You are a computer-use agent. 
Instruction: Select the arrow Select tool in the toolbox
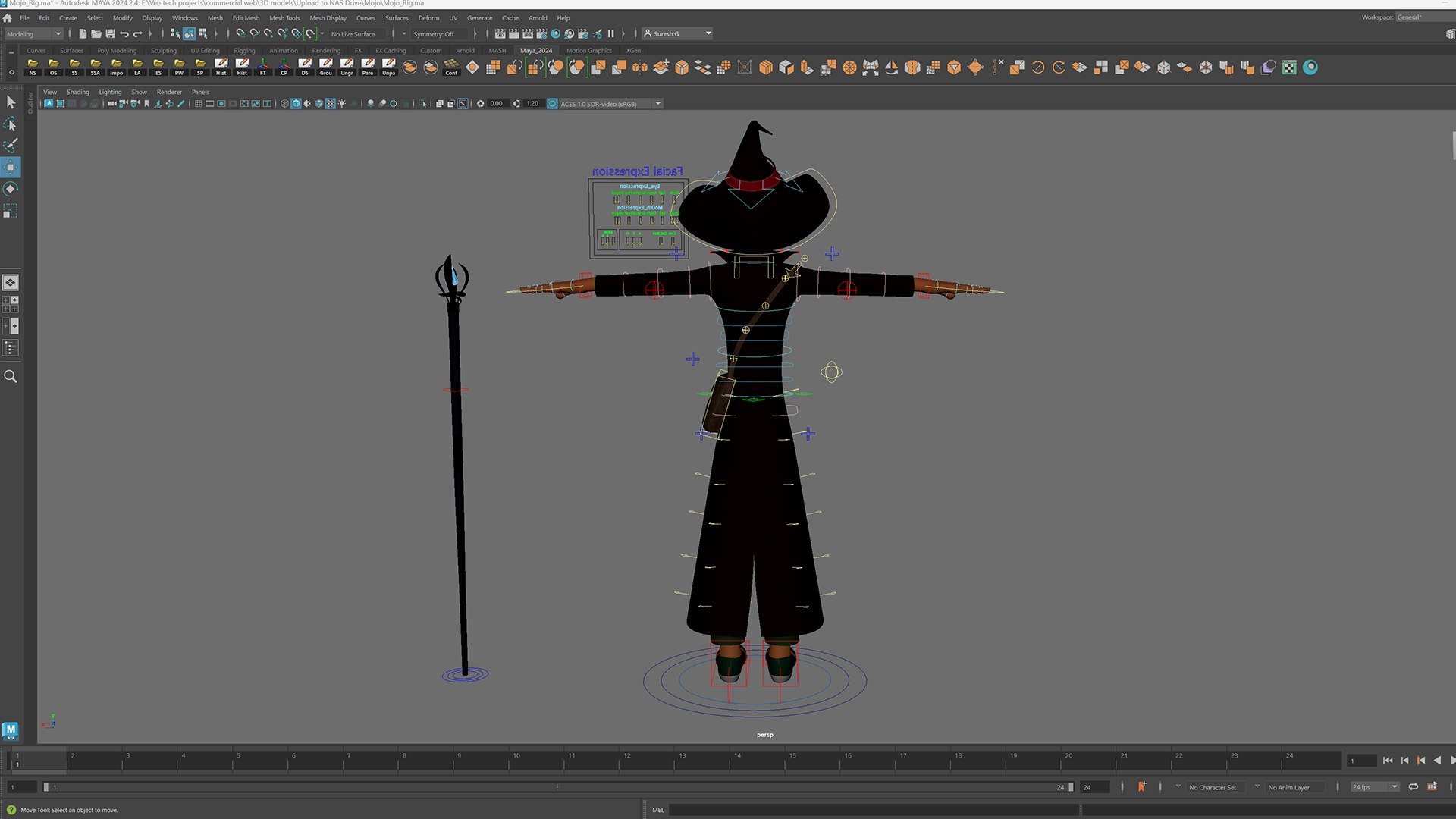(x=11, y=102)
